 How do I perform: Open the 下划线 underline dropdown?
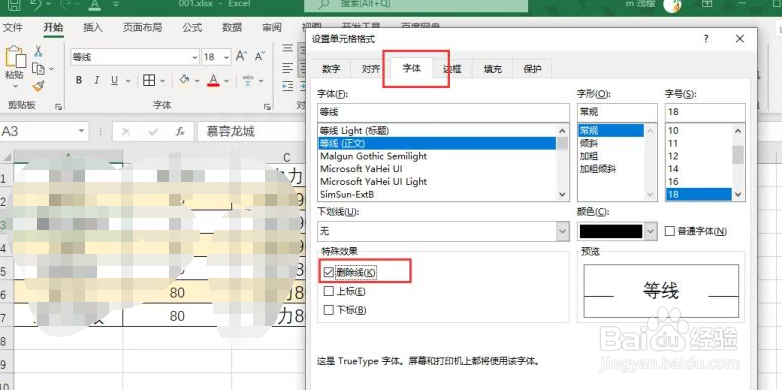tap(563, 231)
